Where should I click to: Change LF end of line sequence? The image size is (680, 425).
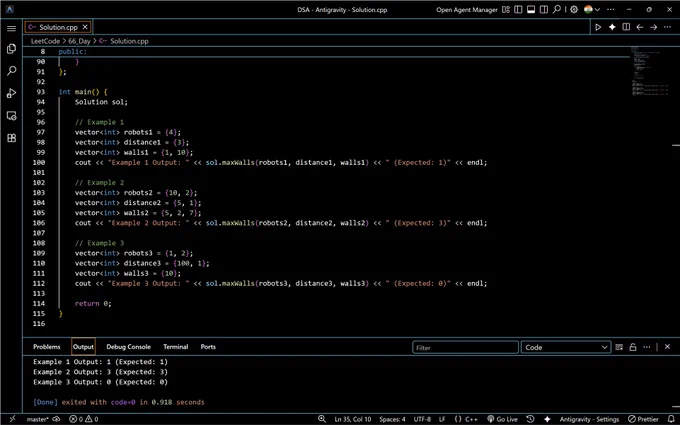(x=442, y=419)
